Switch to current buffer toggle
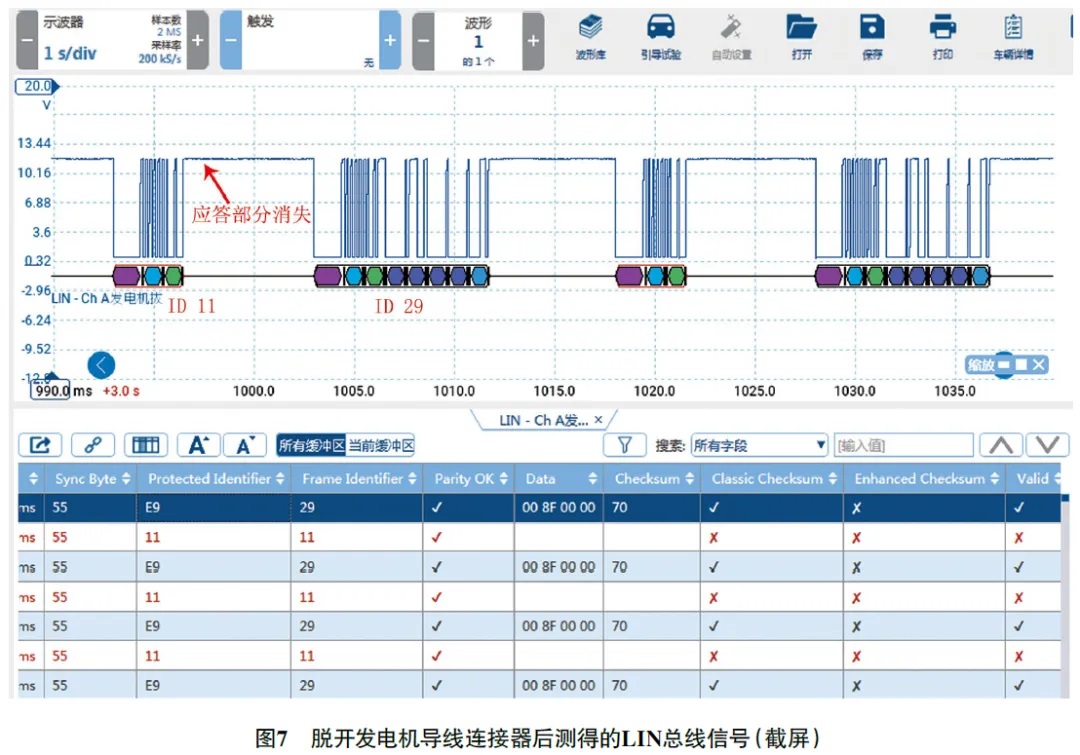 tap(381, 445)
